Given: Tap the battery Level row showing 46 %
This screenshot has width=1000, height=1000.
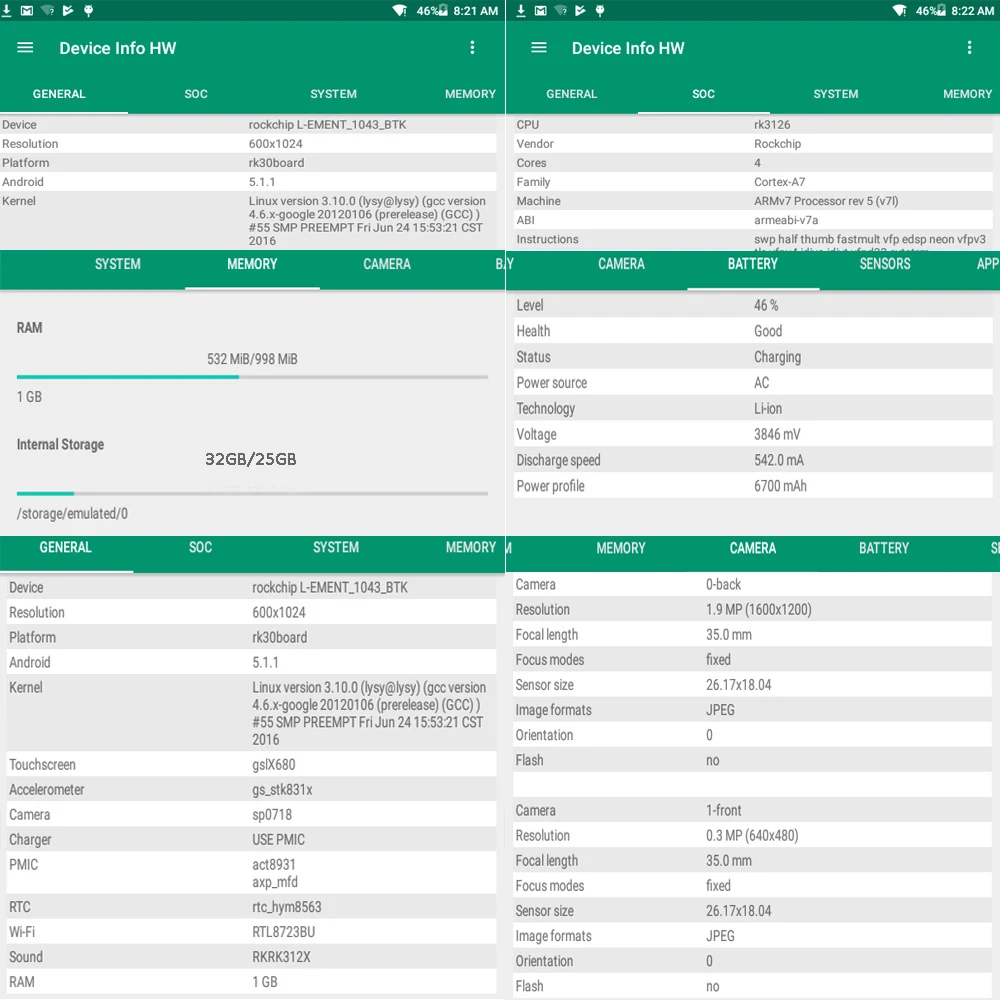Looking at the screenshot, I should point(753,305).
